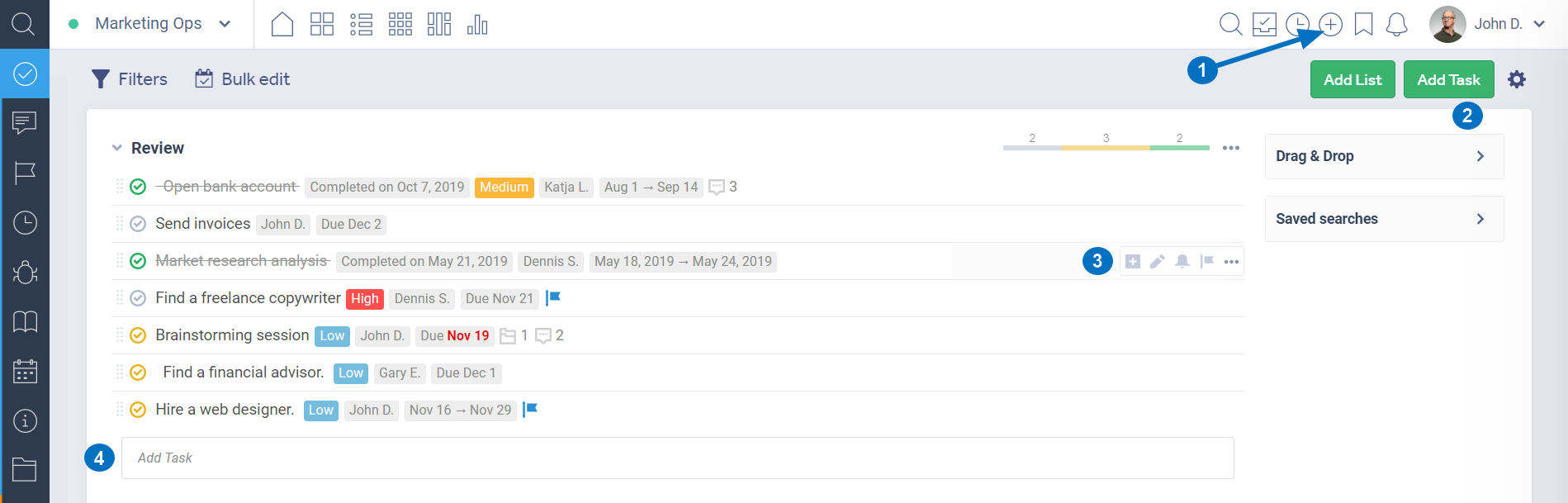Viewport: 1568px width, 503px height.
Task: Open the calendar icon in left sidebar
Action: pyautogui.click(x=25, y=371)
